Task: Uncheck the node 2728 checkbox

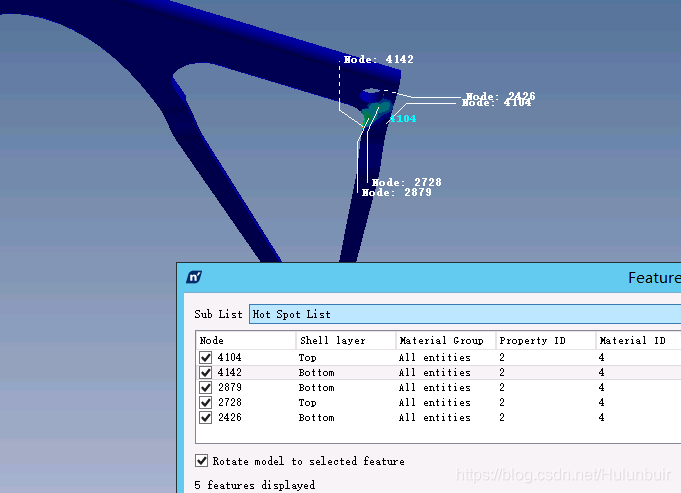Action: 205,402
